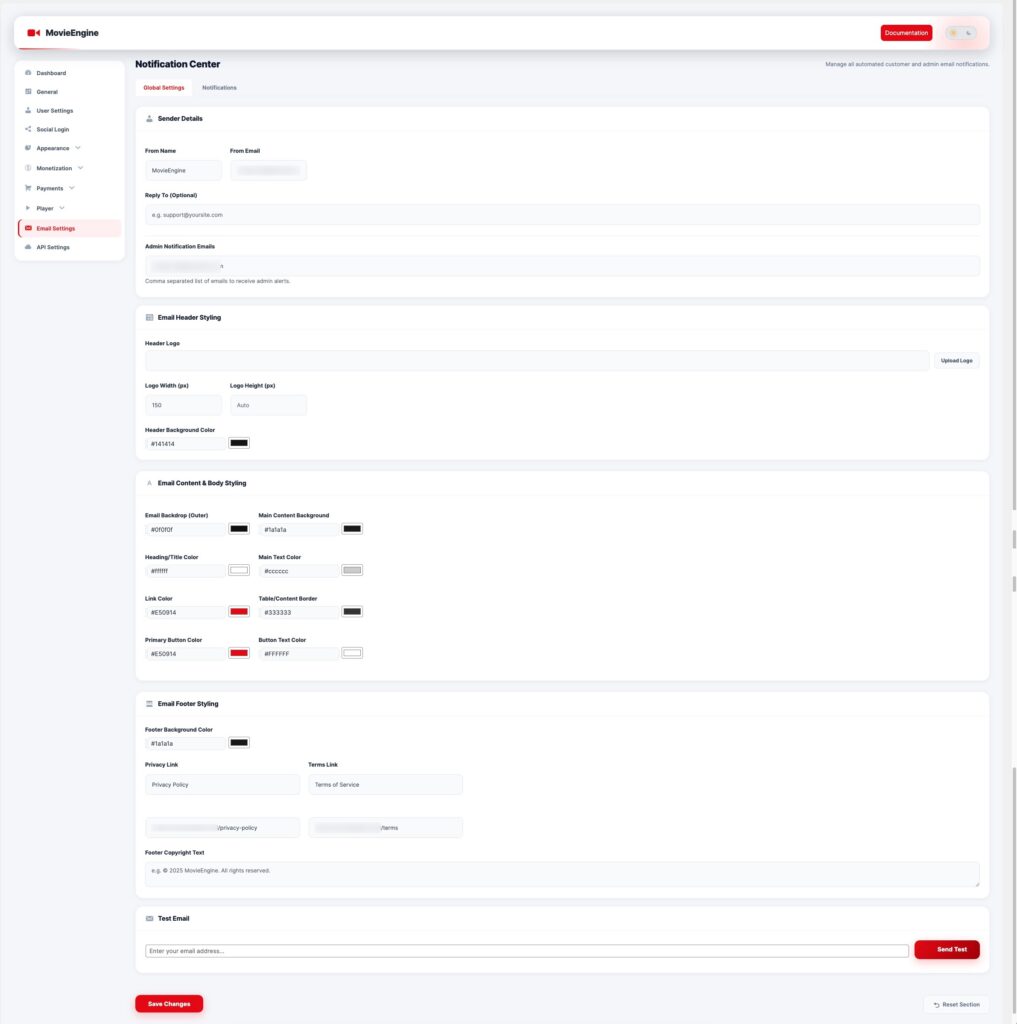
Task: Click the Reply To email input field
Action: point(562,215)
